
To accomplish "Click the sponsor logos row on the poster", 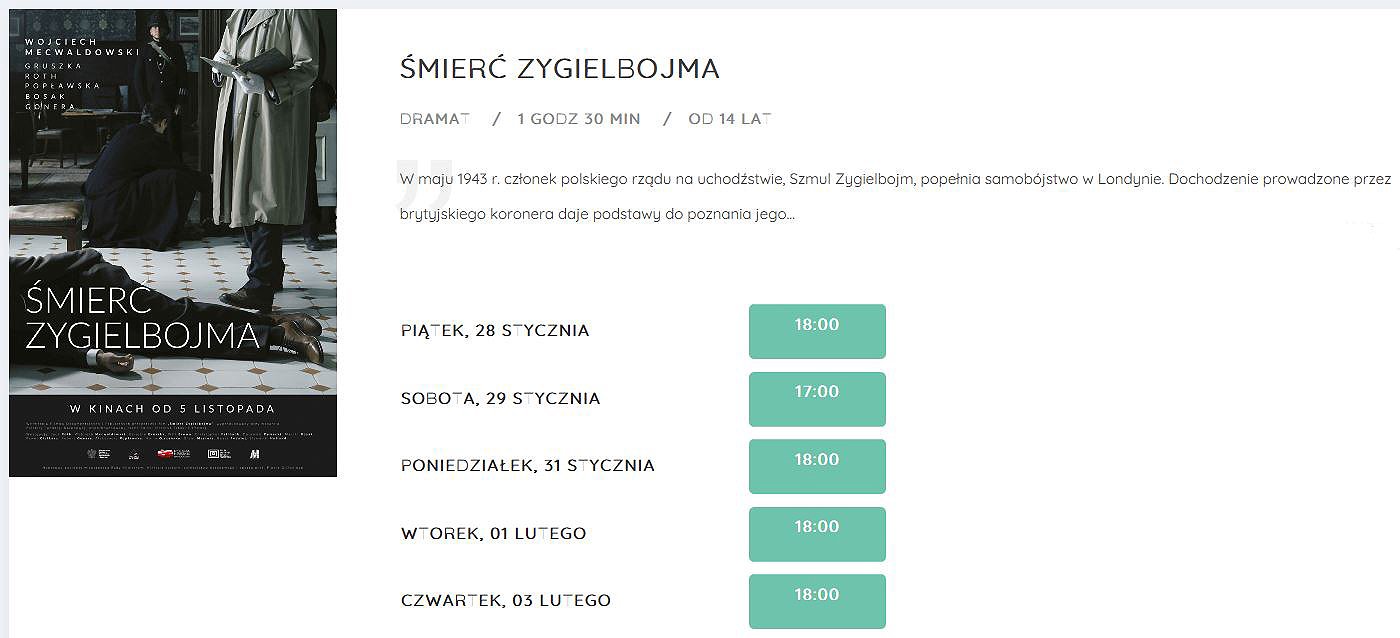I will [x=172, y=453].
